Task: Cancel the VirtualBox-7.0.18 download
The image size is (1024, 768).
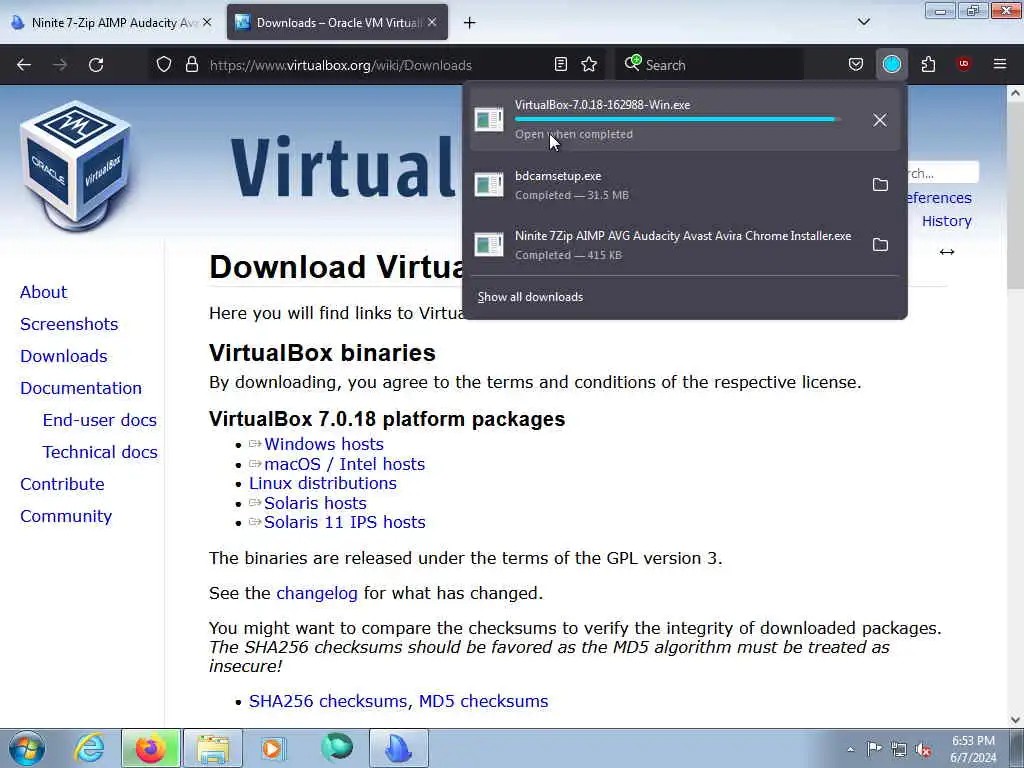Action: click(x=880, y=120)
